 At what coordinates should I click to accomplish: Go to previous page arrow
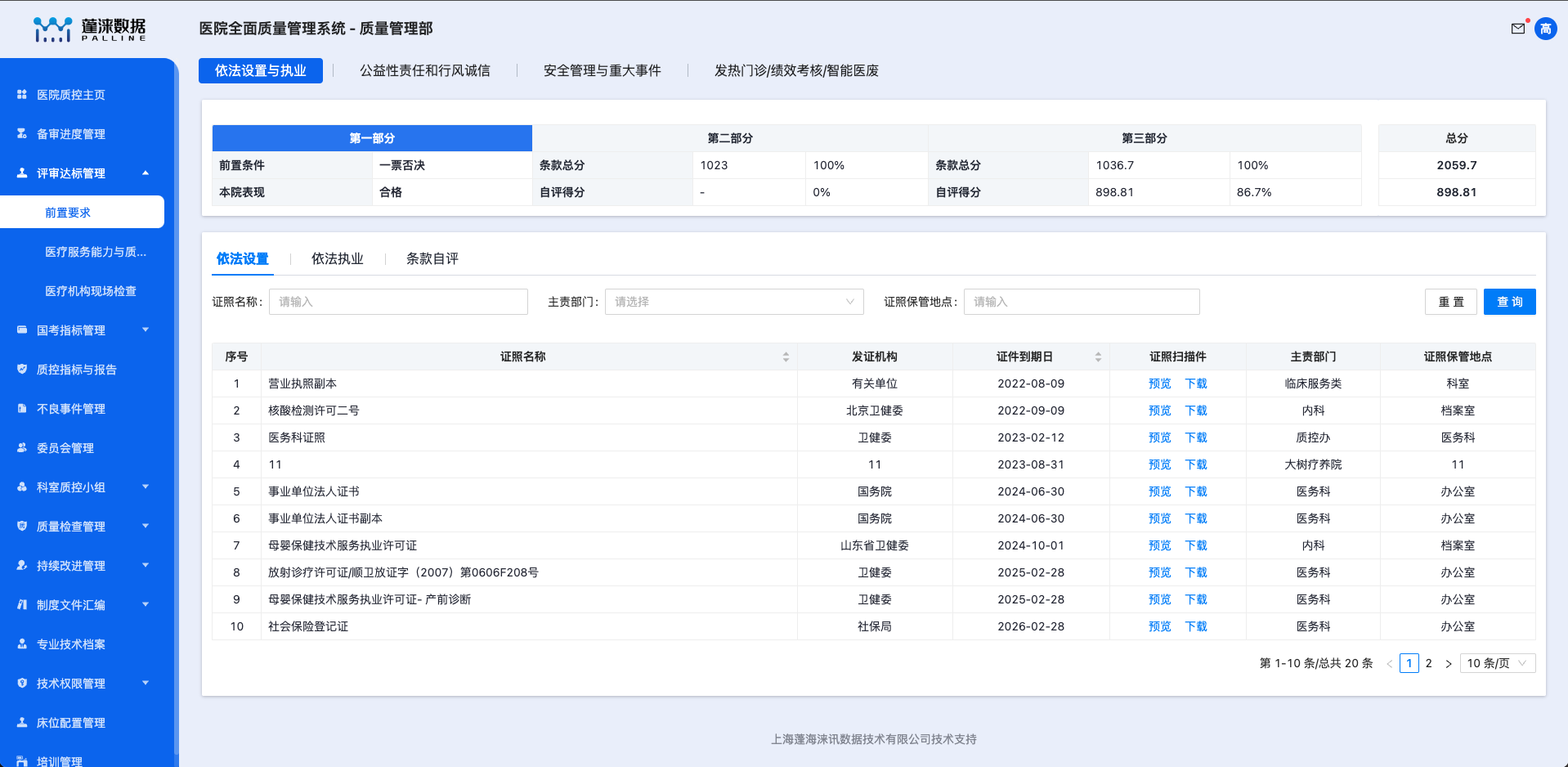click(x=1389, y=663)
